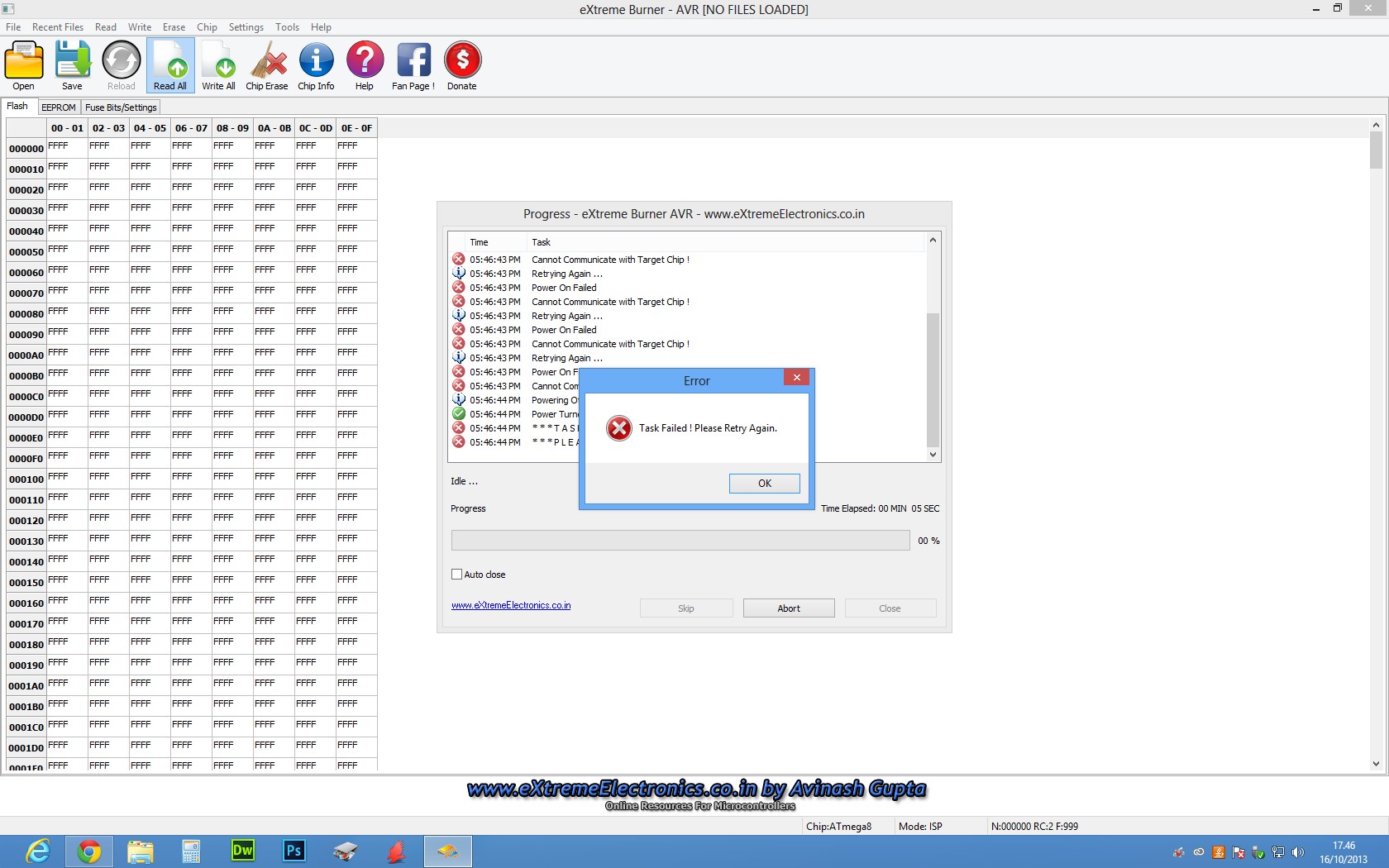This screenshot has height=868, width=1389.
Task: Open the Read menu
Action: click(106, 27)
